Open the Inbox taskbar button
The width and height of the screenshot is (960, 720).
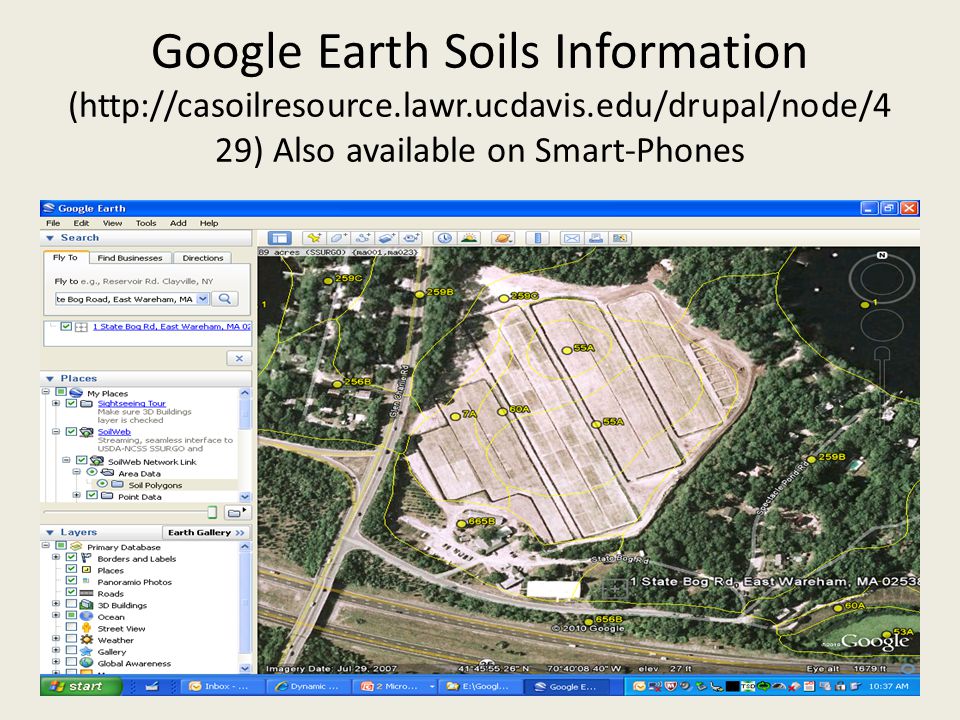click(223, 686)
